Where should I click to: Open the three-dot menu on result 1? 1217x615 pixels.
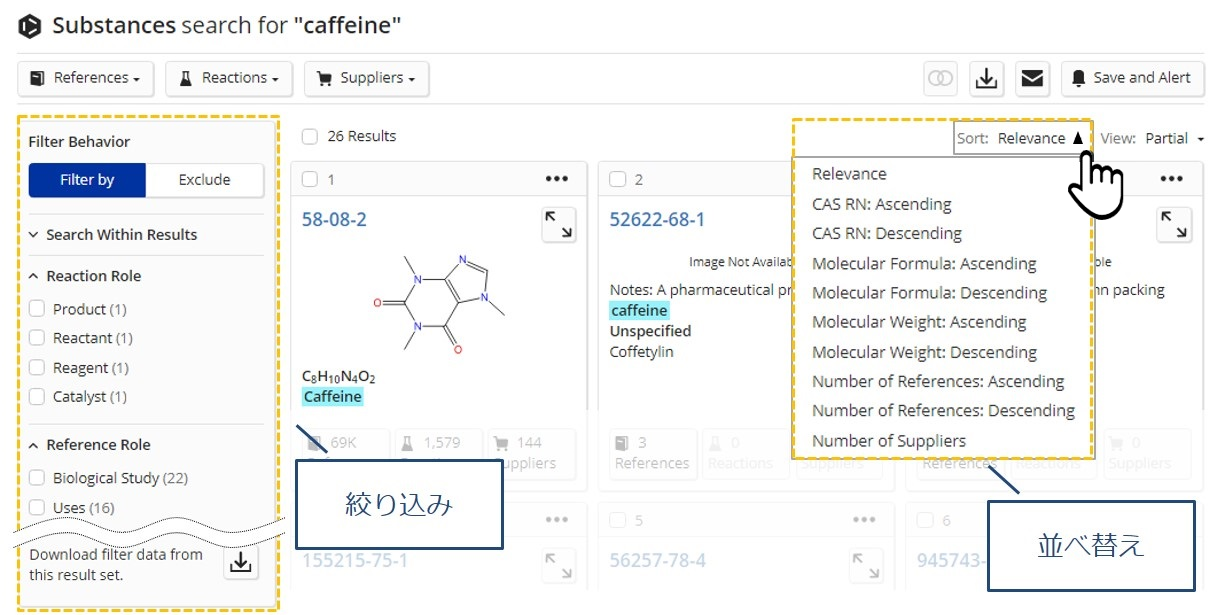tap(557, 179)
